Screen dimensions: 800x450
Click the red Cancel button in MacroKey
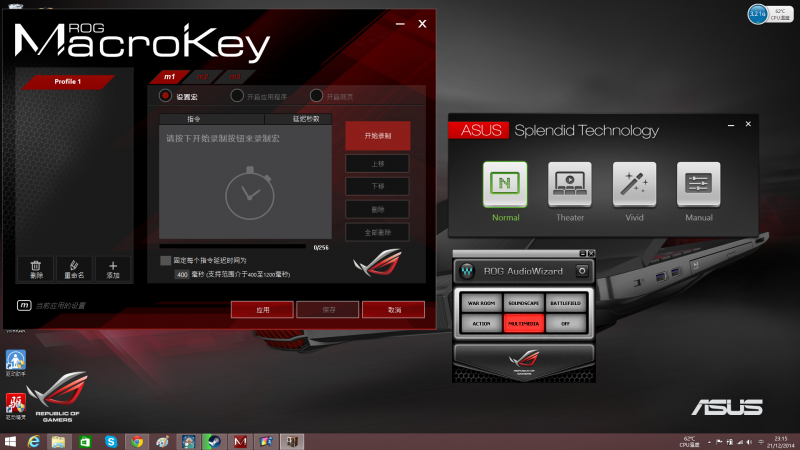tap(393, 310)
